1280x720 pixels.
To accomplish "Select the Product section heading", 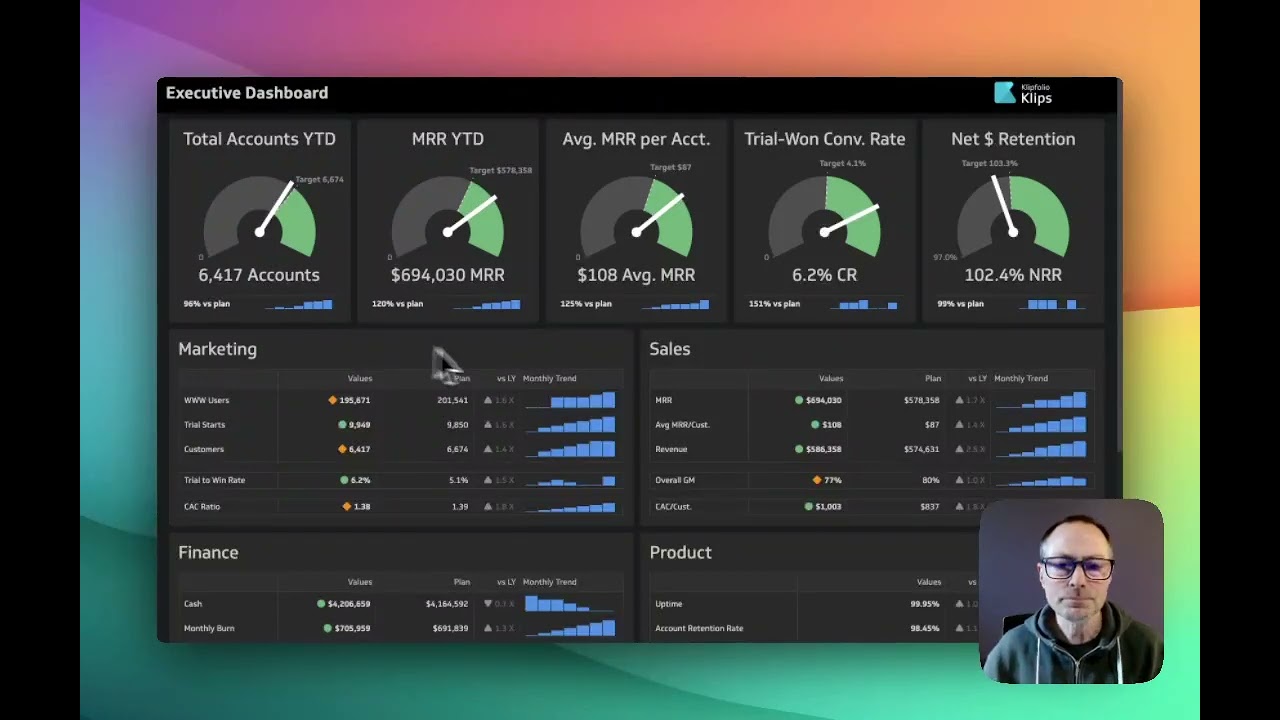I will [x=680, y=553].
